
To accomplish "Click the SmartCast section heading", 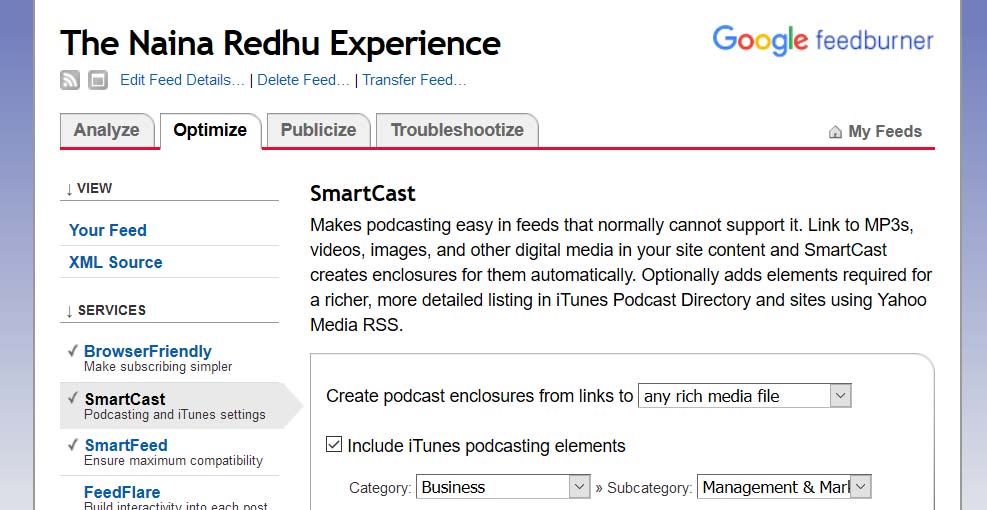I will (363, 193).
